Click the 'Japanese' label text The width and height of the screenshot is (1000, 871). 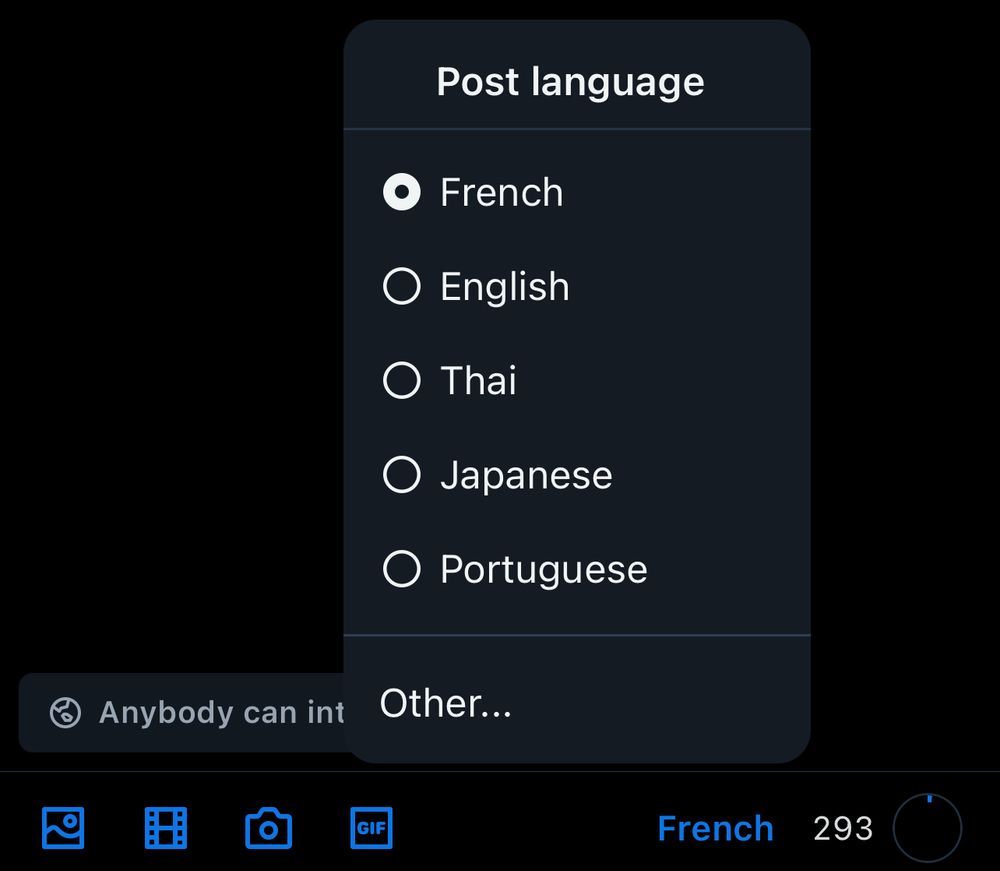(525, 475)
